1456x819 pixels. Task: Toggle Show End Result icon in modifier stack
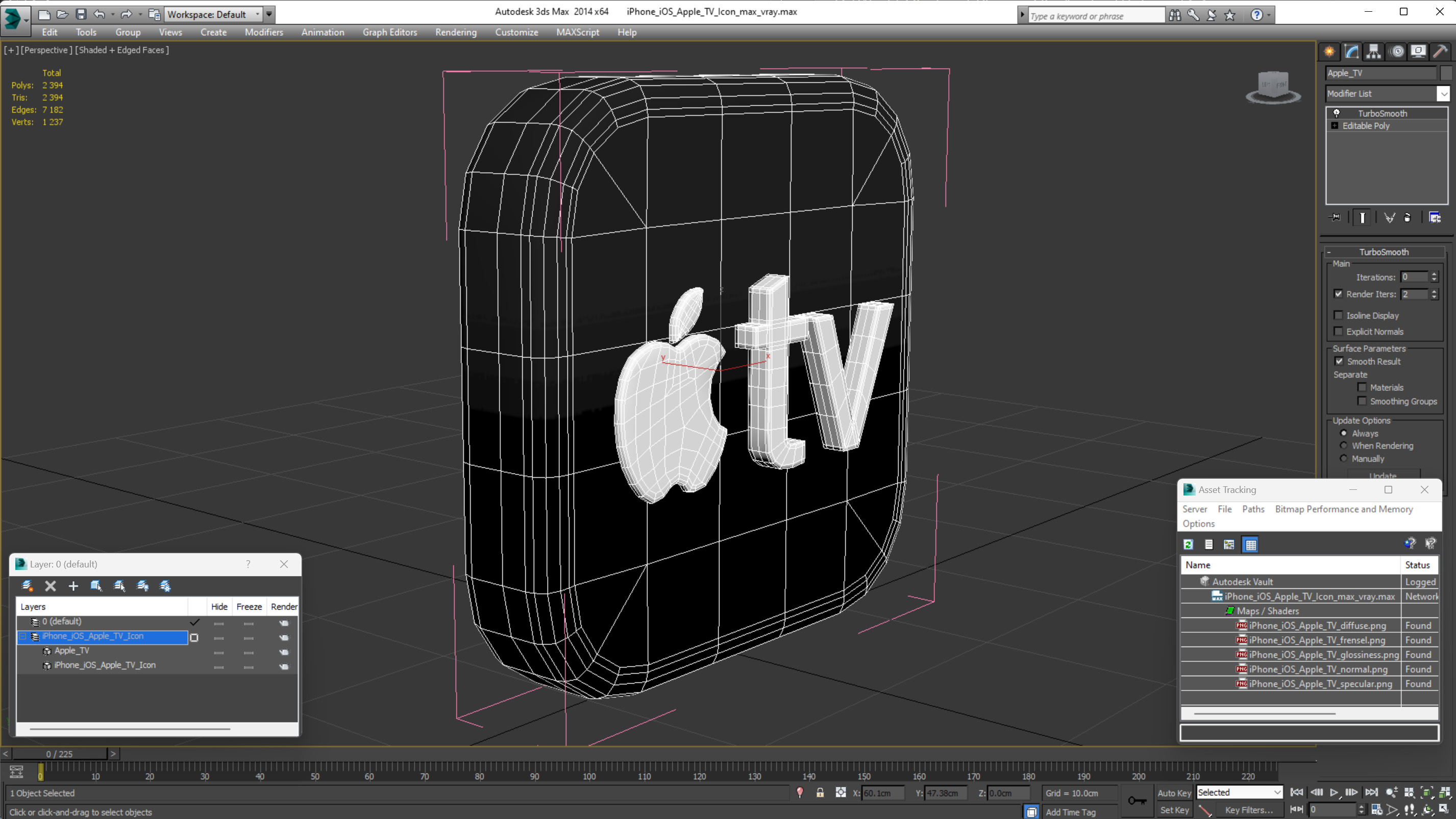pos(1362,217)
